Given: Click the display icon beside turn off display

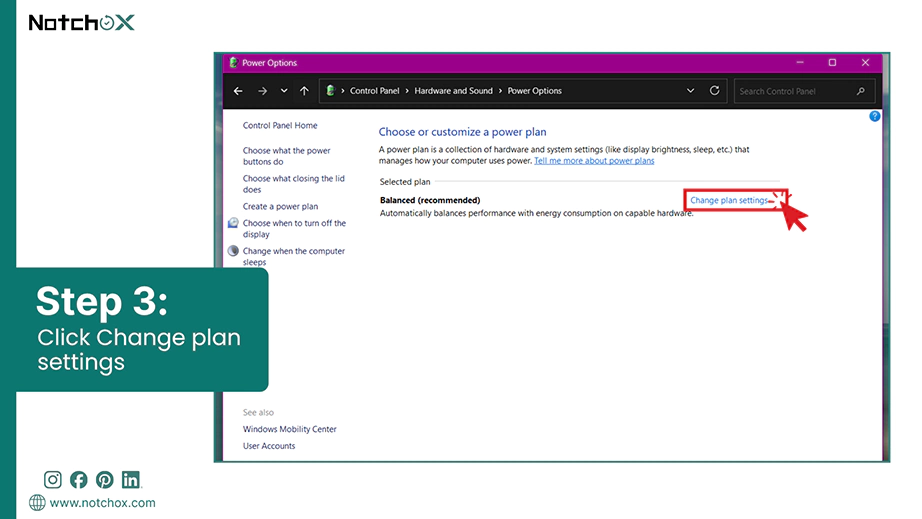Looking at the screenshot, I should pos(233,223).
